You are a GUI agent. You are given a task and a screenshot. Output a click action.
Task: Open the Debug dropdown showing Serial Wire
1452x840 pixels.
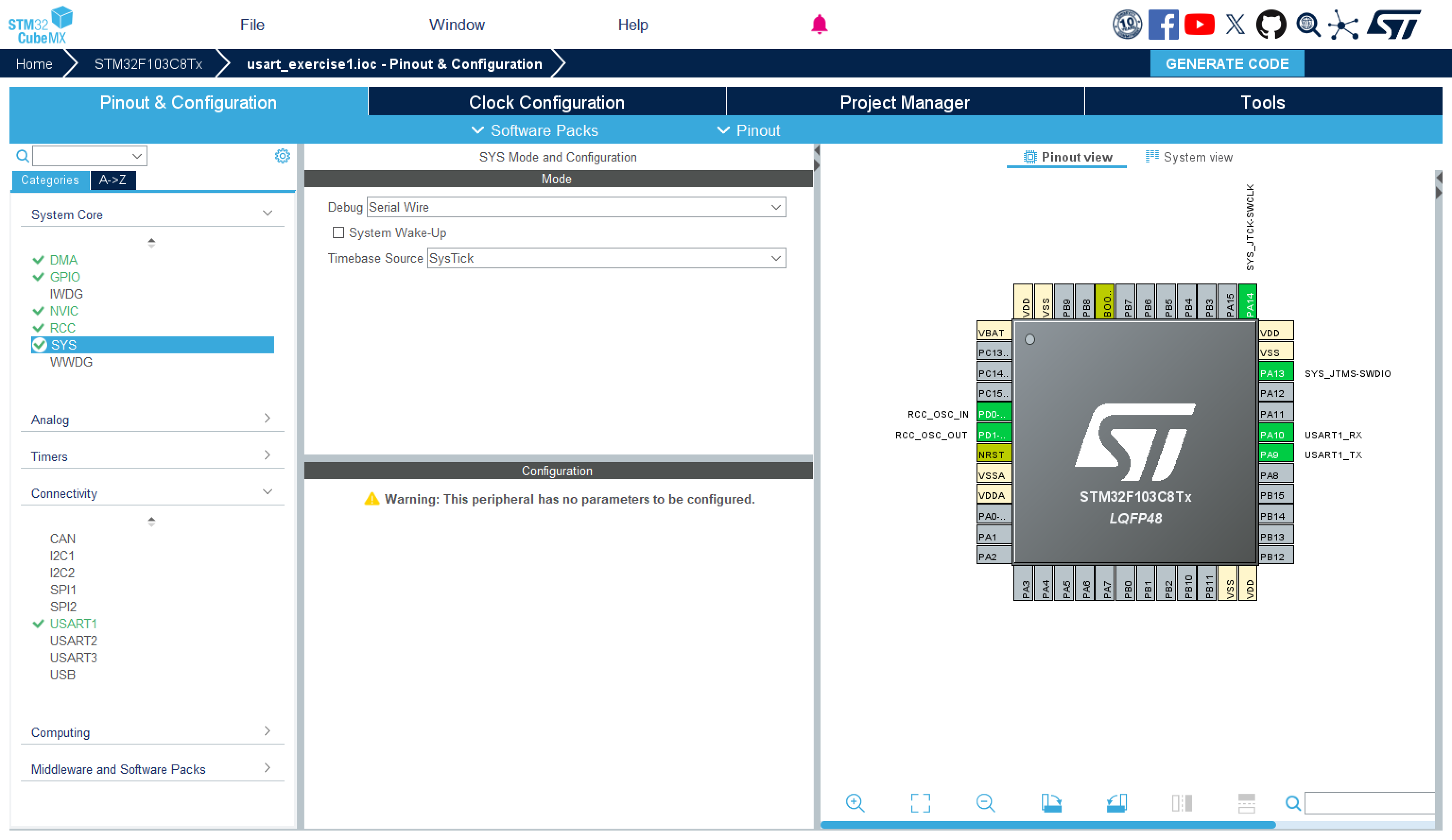[576, 207]
